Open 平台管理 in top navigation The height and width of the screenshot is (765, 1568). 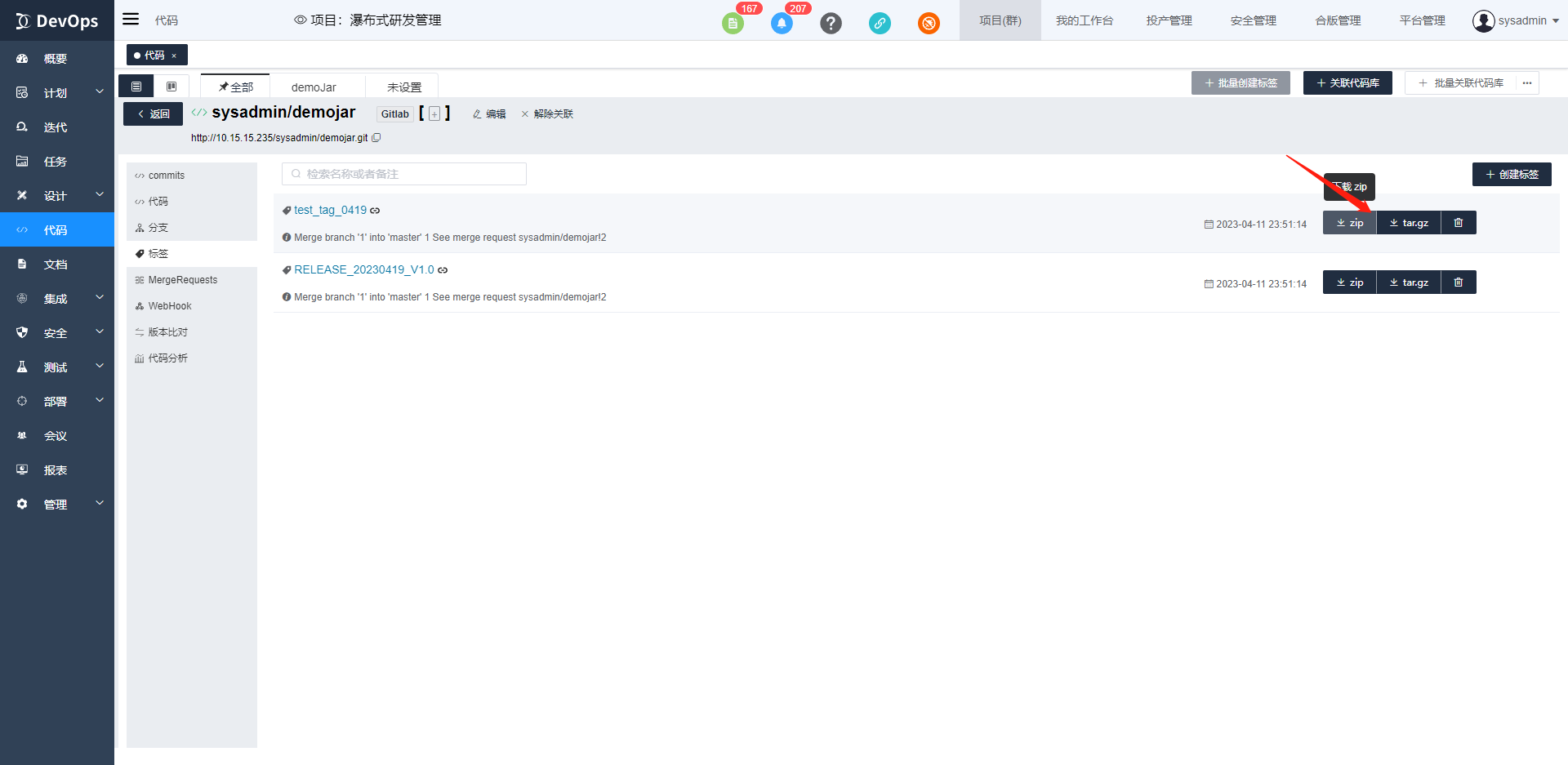pyautogui.click(x=1422, y=20)
